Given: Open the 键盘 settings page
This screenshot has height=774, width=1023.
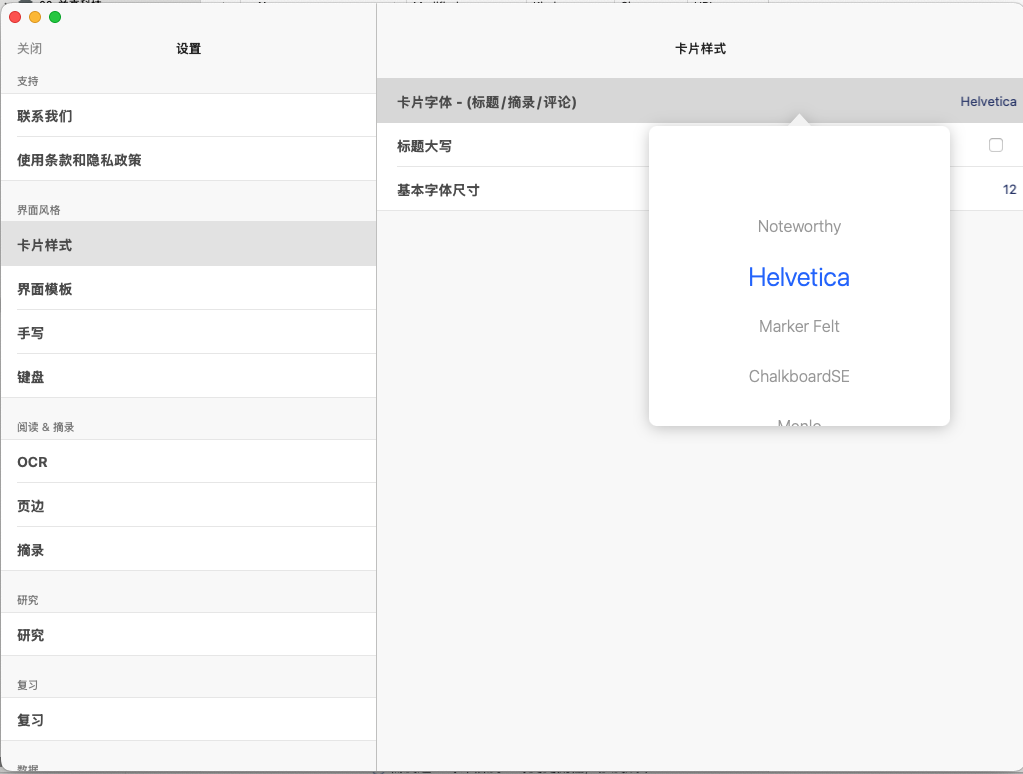Looking at the screenshot, I should coord(31,377).
